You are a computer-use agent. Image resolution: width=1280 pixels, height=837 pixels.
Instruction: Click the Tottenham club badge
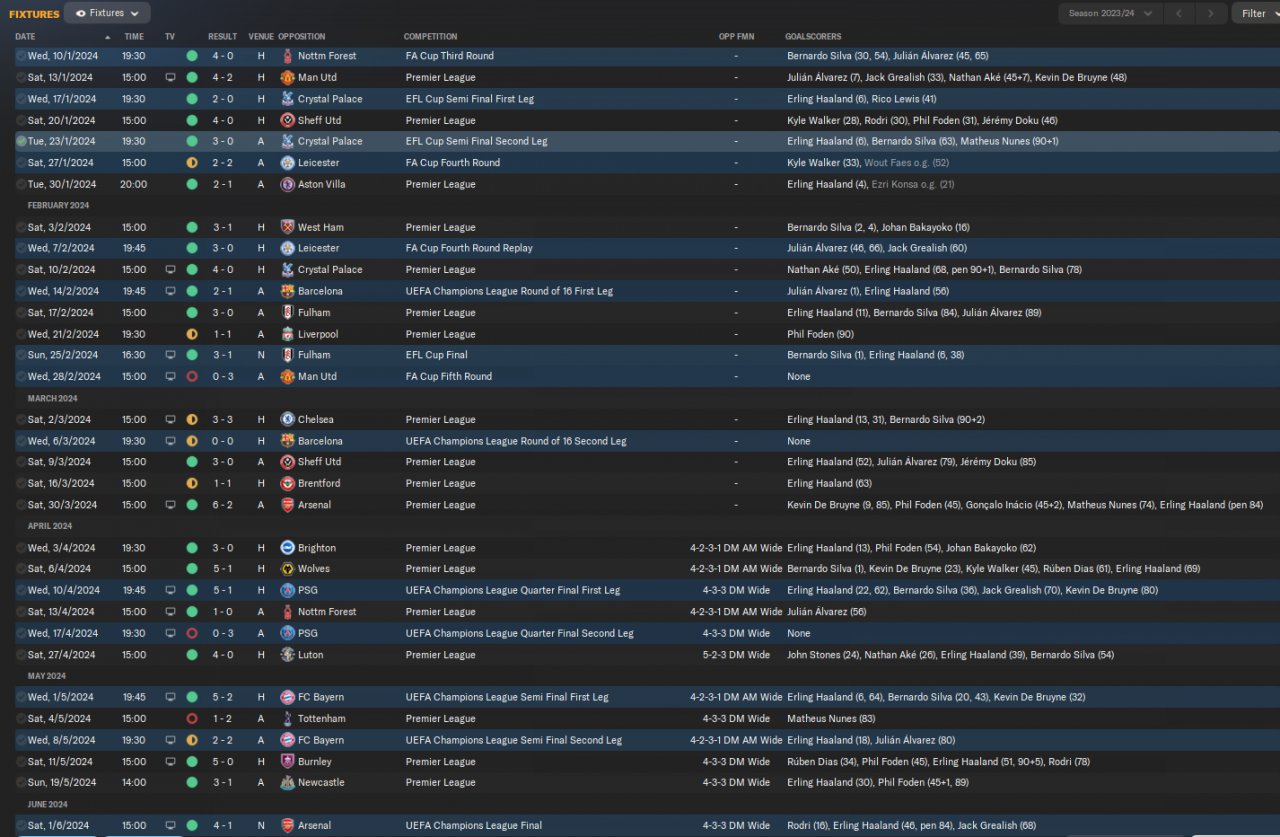click(x=288, y=719)
